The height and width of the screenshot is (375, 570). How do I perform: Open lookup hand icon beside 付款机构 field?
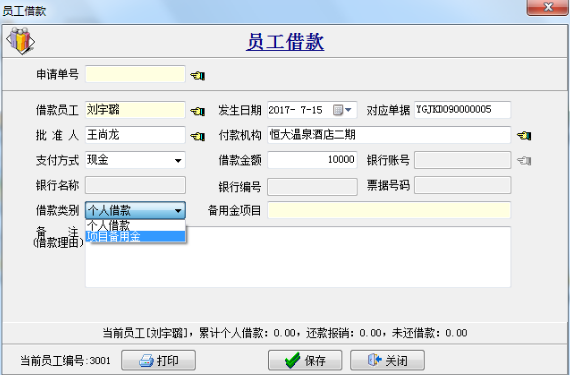[524, 136]
